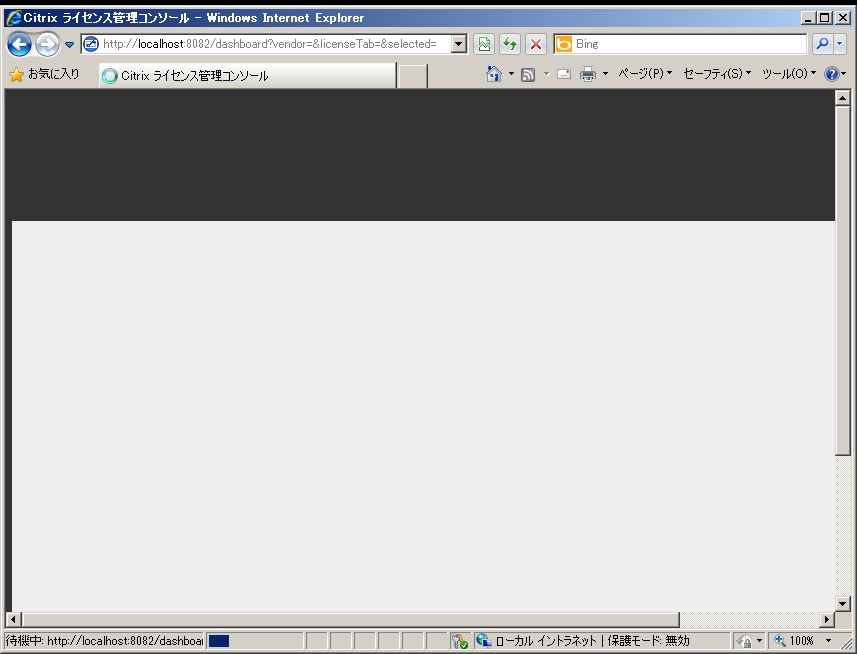Screen dimensions: 857x654
Task: Open the zoom level 100% dropdown
Action: point(828,640)
